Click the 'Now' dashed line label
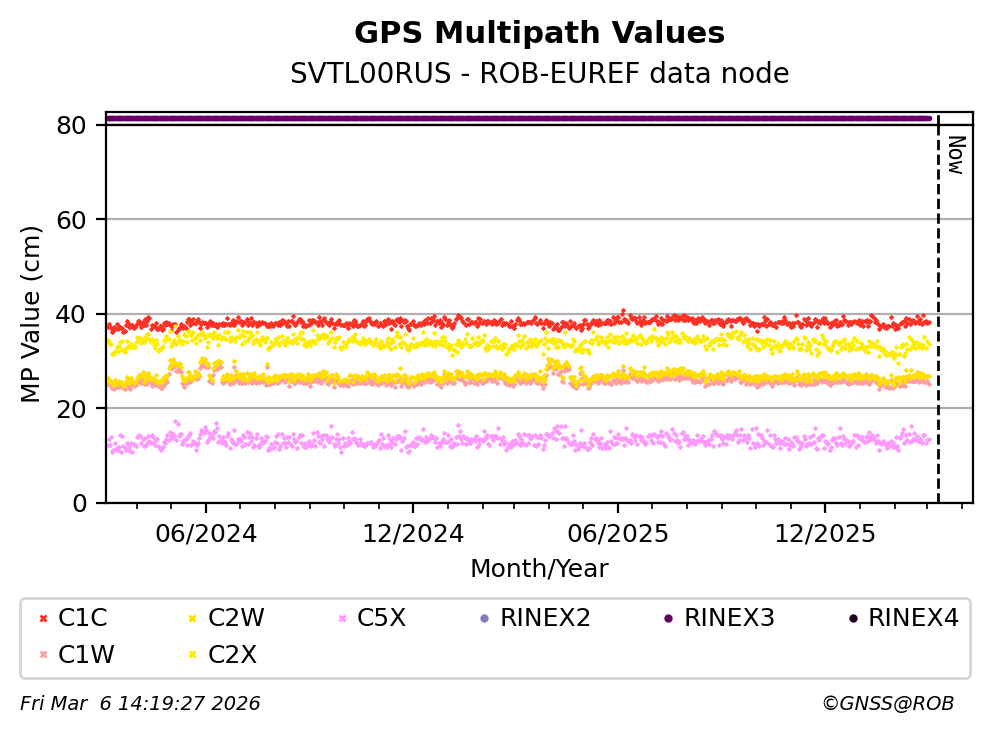The height and width of the screenshot is (734, 992). tap(955, 155)
